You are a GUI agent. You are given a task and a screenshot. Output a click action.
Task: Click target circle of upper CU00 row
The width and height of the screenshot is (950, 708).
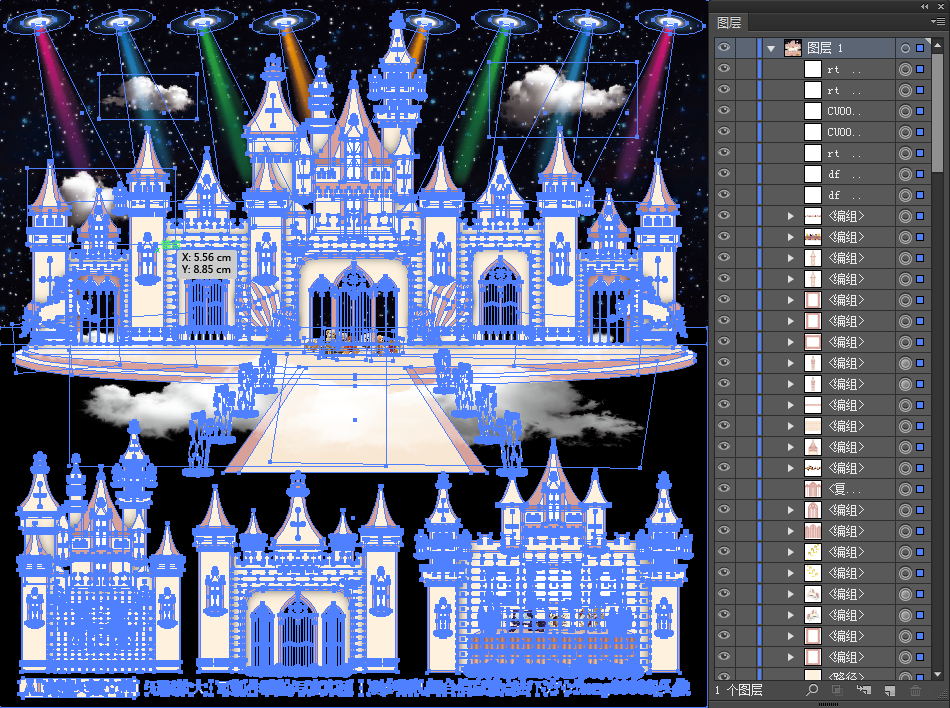click(x=905, y=111)
